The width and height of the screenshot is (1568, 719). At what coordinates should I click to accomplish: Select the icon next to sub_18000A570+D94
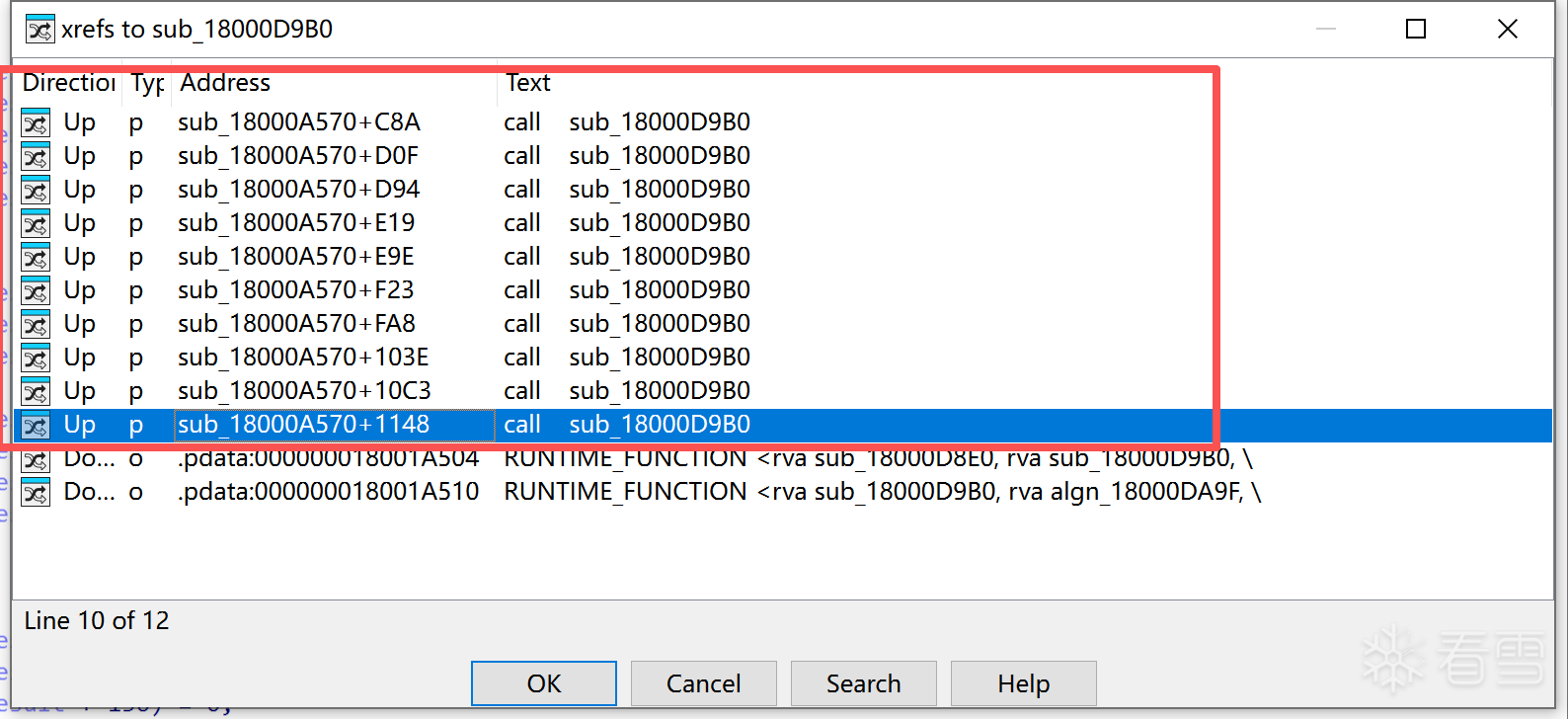click(x=36, y=191)
